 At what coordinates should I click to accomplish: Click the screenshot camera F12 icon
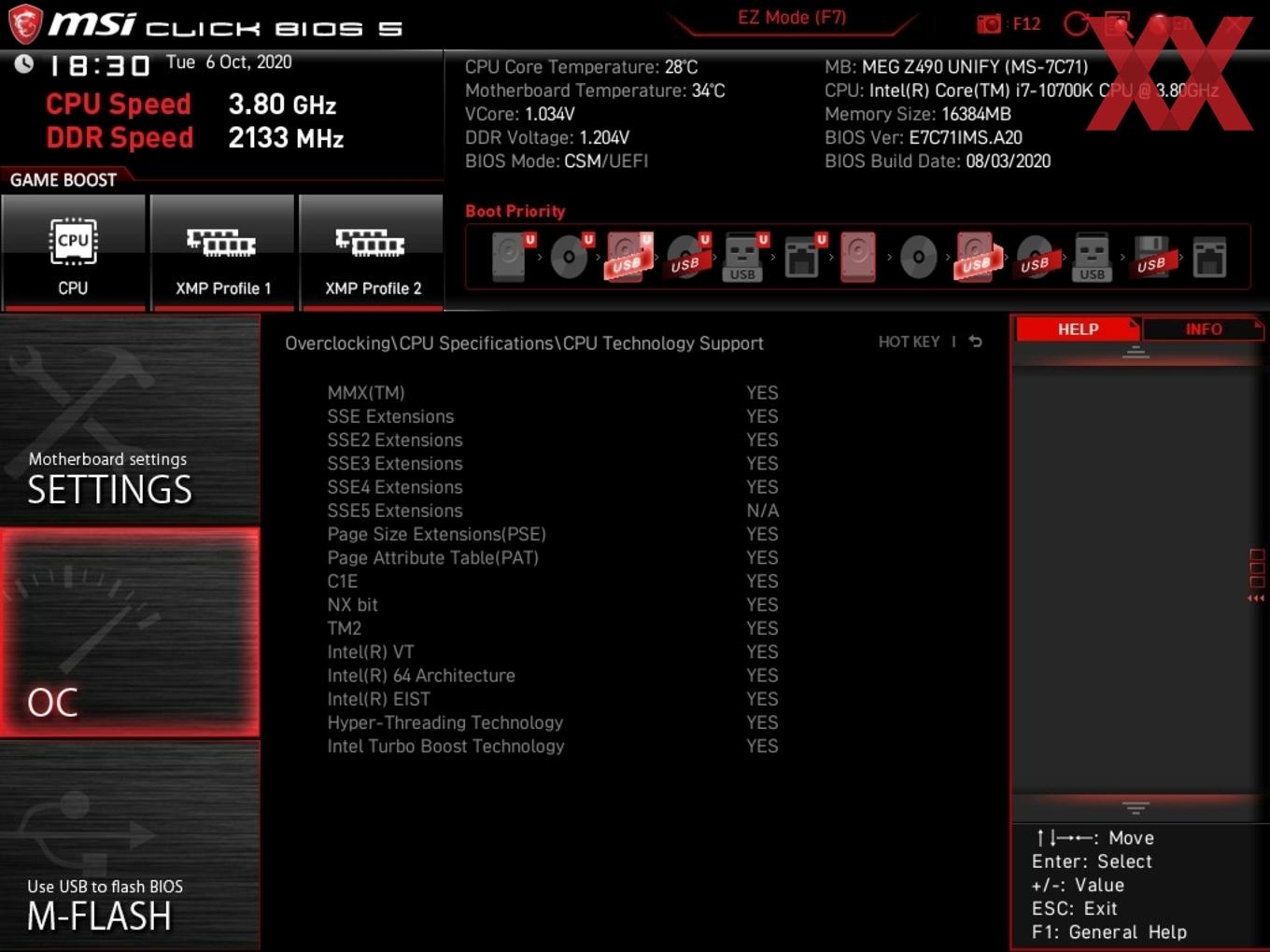[989, 23]
